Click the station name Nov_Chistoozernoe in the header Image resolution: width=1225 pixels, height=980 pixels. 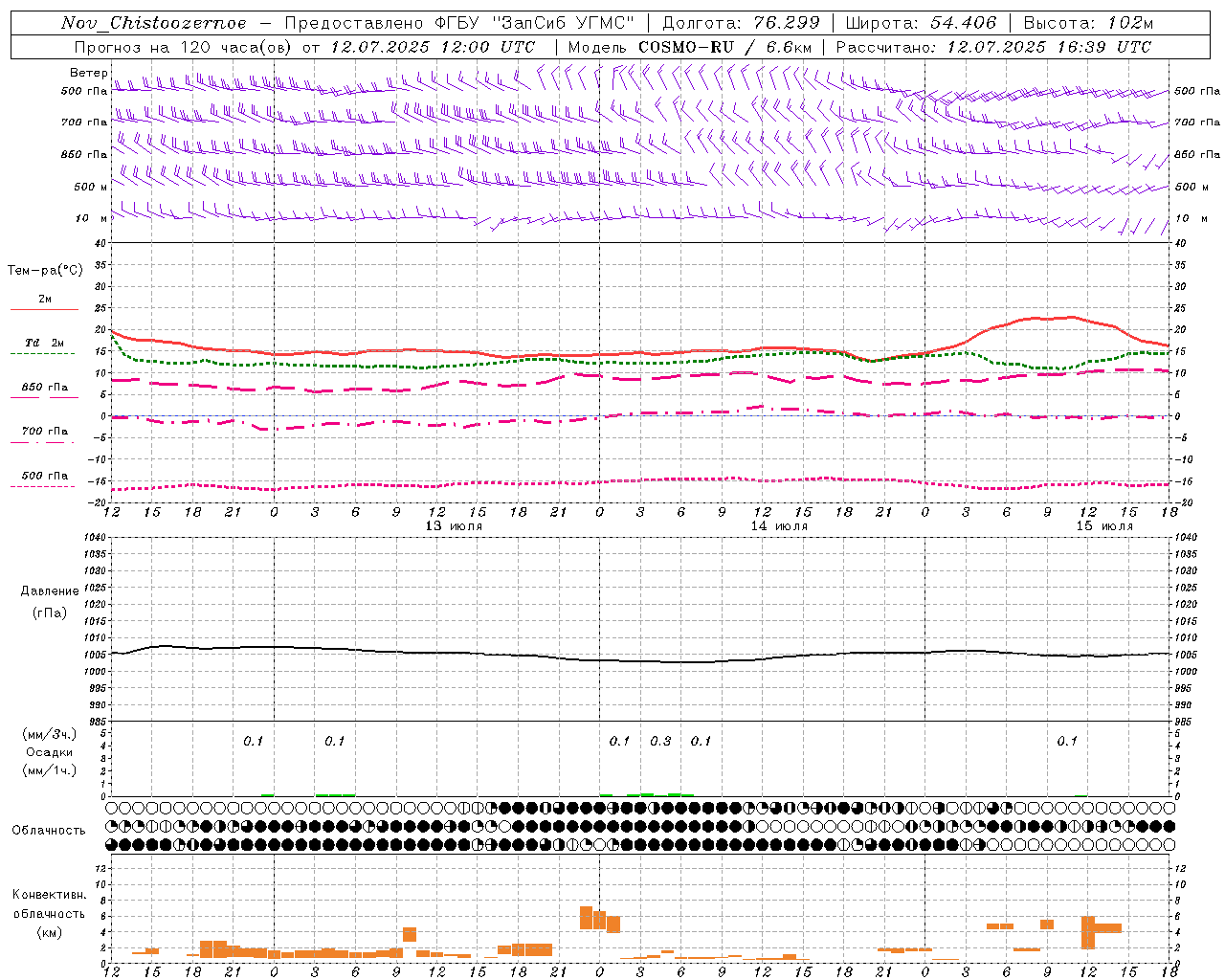153,23
